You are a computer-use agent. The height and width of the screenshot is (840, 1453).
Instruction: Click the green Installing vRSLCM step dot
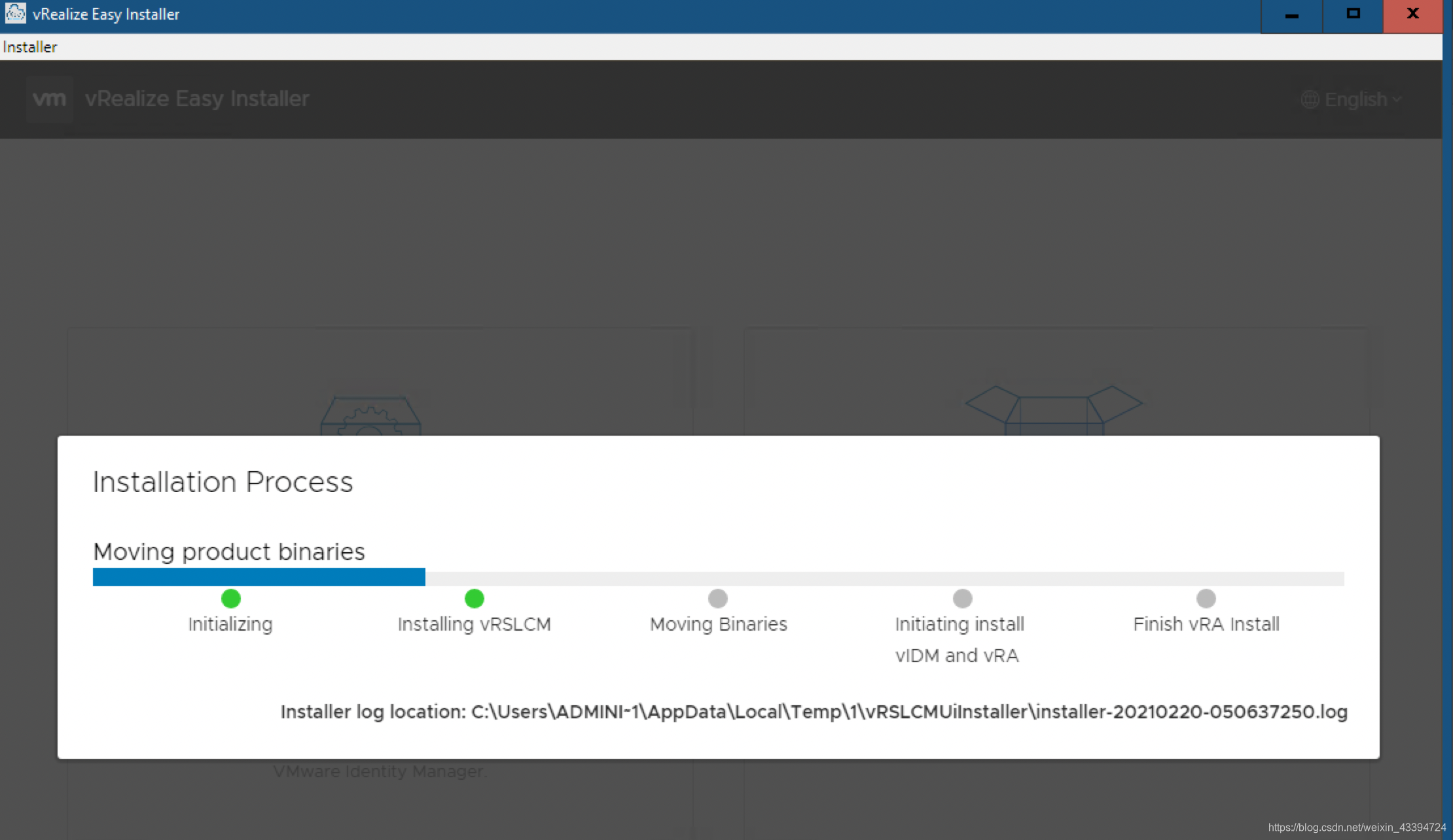(474, 598)
